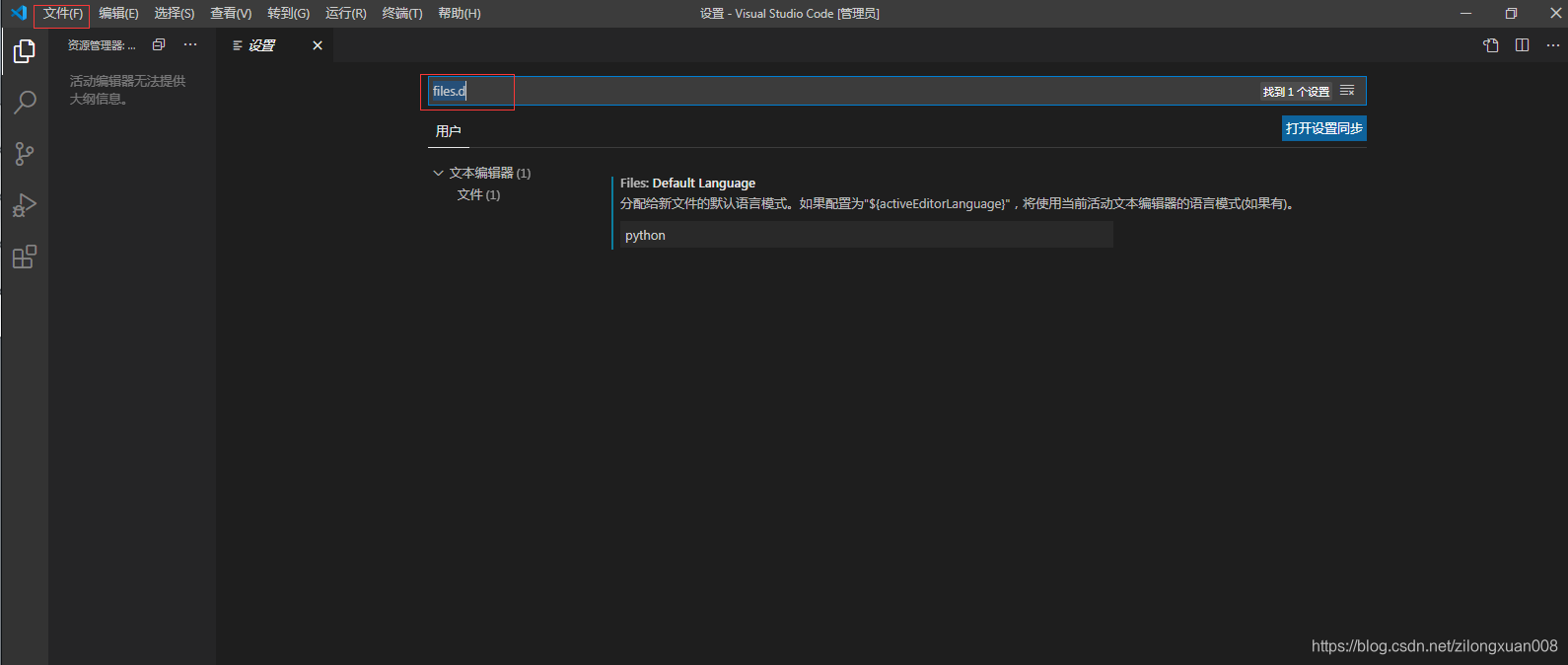
Task: Open the 编辑(E) menu
Action: (x=118, y=14)
